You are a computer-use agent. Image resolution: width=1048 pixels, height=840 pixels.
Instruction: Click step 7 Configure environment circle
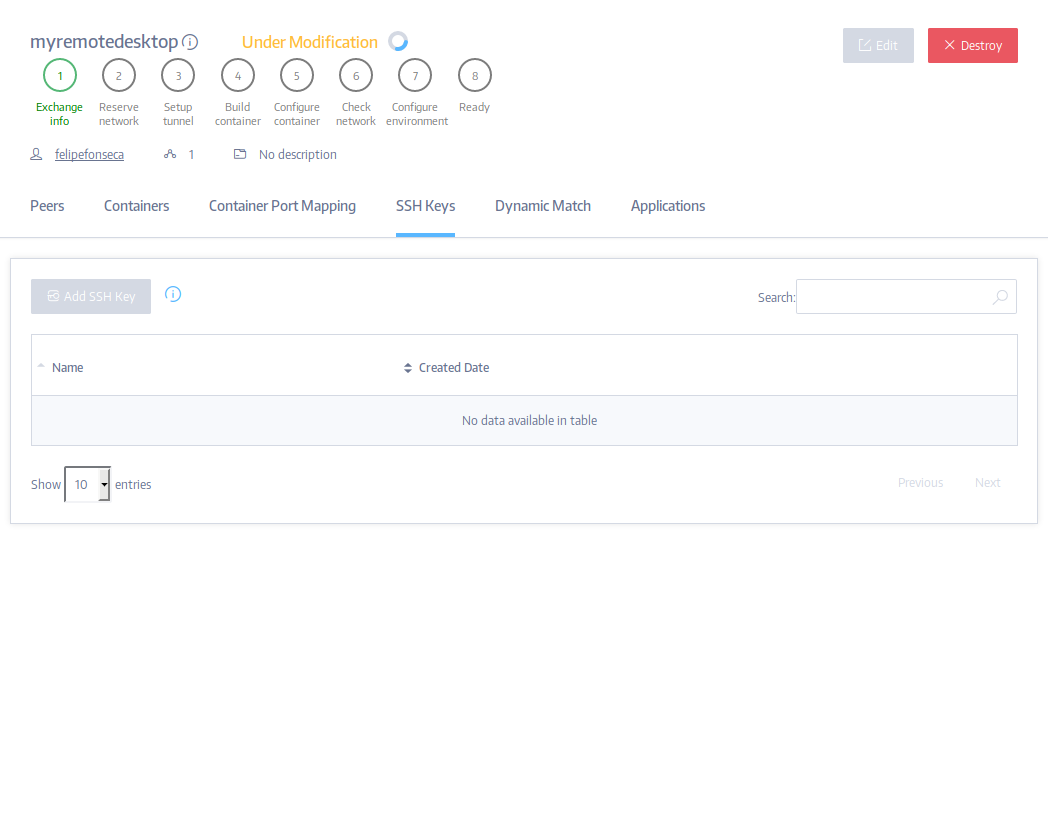415,76
